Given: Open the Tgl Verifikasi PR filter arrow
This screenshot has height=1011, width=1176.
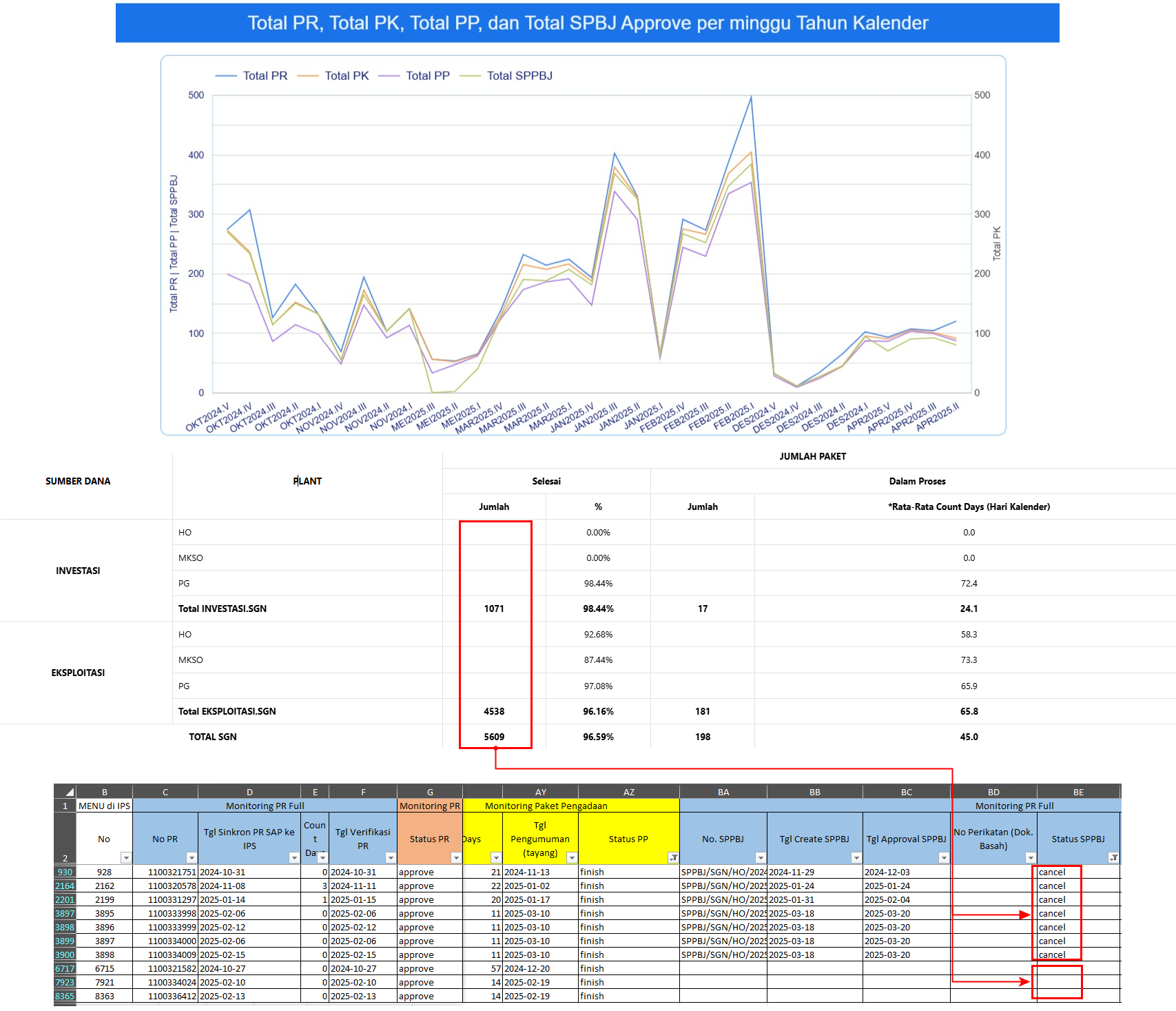Looking at the screenshot, I should tap(391, 857).
